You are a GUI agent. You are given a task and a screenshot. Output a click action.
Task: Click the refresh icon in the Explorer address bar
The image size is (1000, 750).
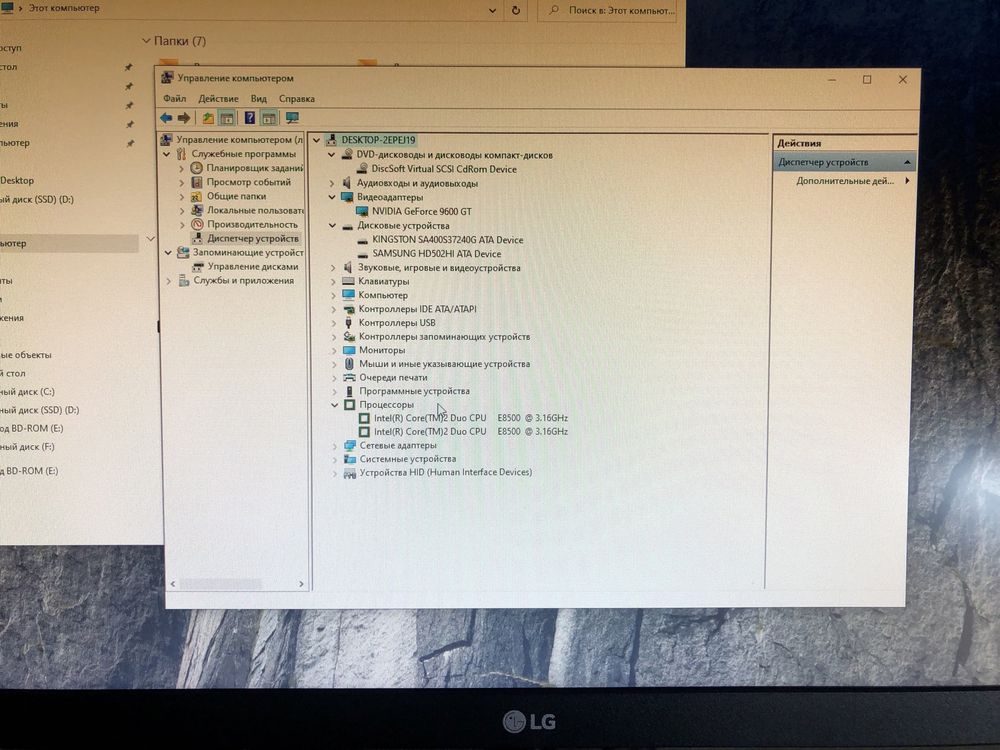tap(515, 10)
